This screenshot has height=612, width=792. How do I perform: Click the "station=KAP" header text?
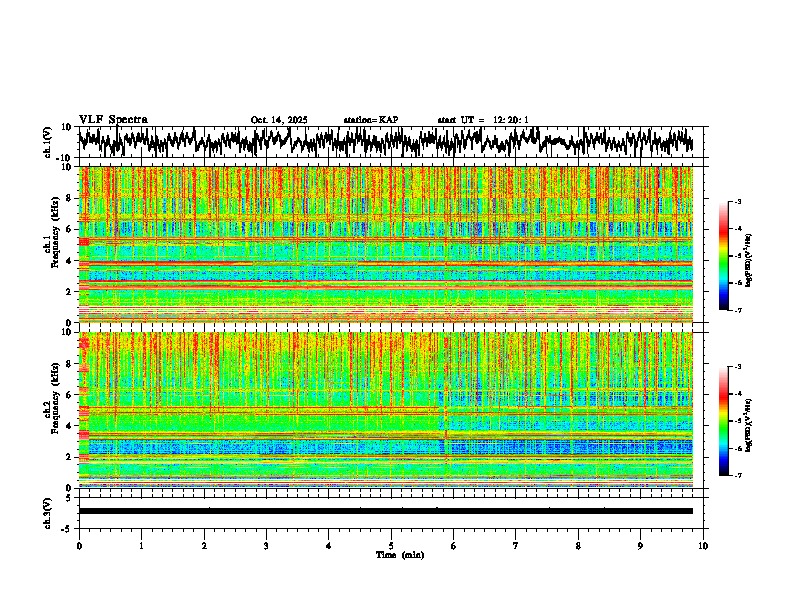coord(371,120)
